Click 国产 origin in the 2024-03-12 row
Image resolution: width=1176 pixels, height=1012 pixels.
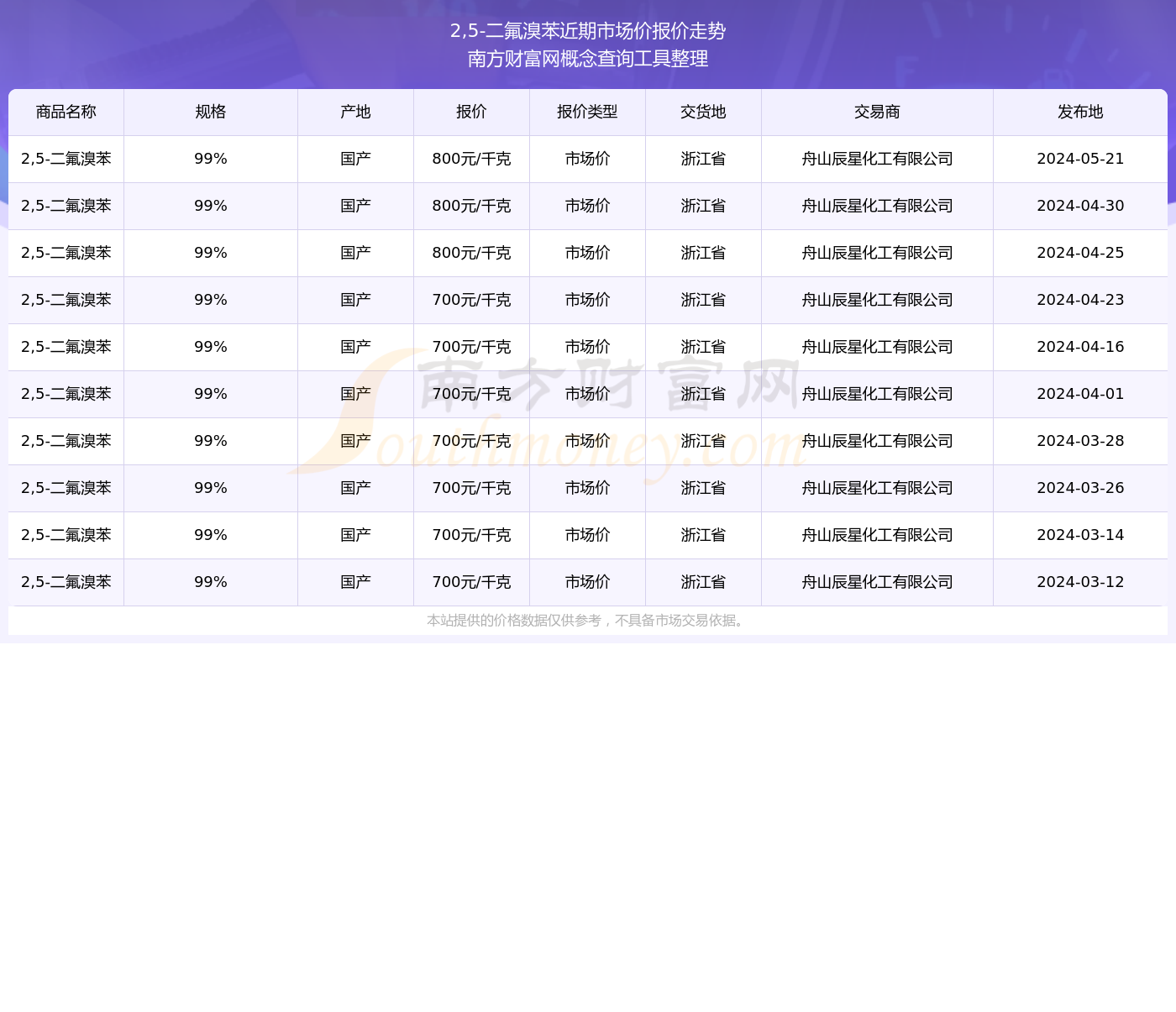355,583
